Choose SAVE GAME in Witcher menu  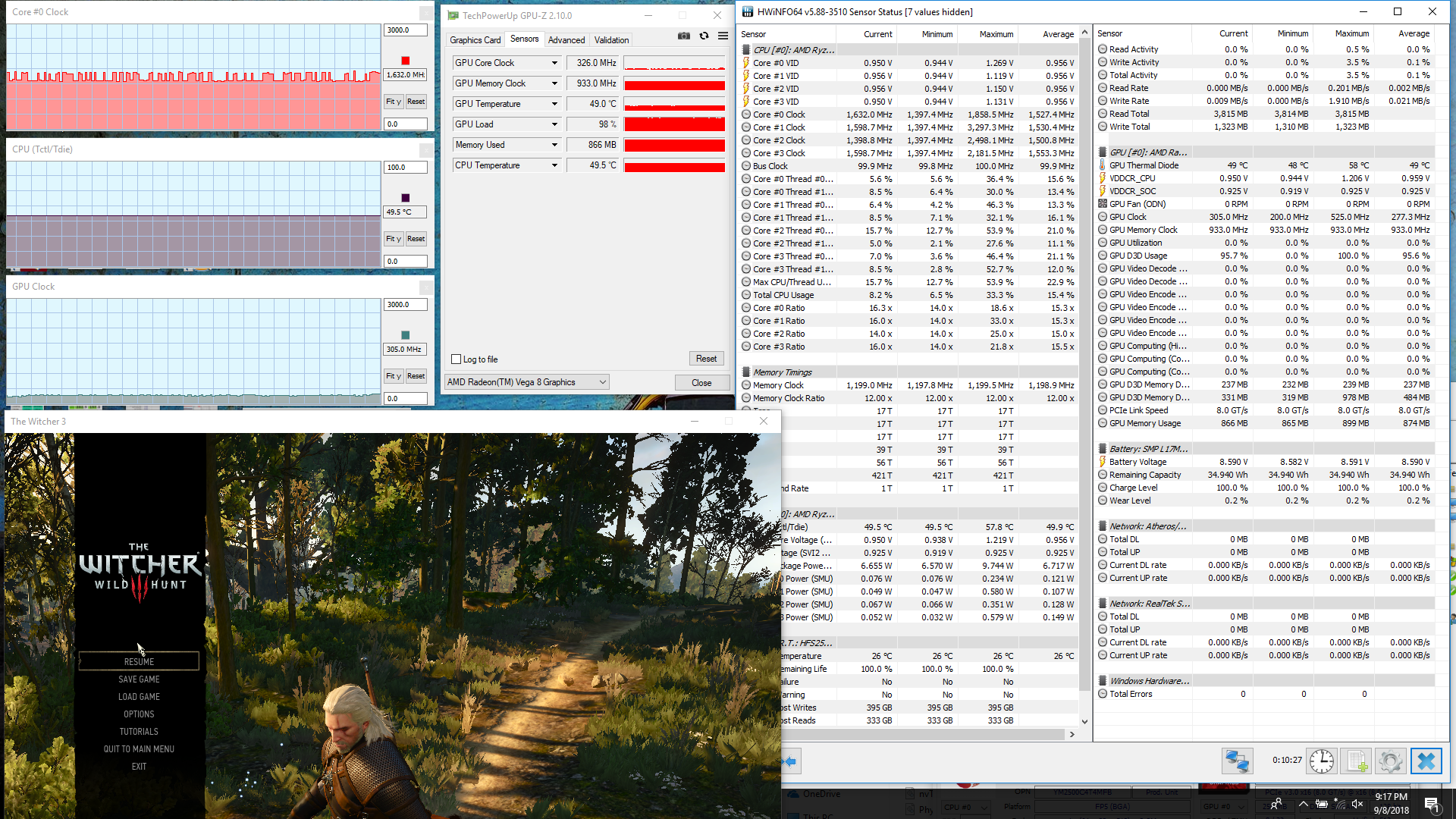(139, 679)
